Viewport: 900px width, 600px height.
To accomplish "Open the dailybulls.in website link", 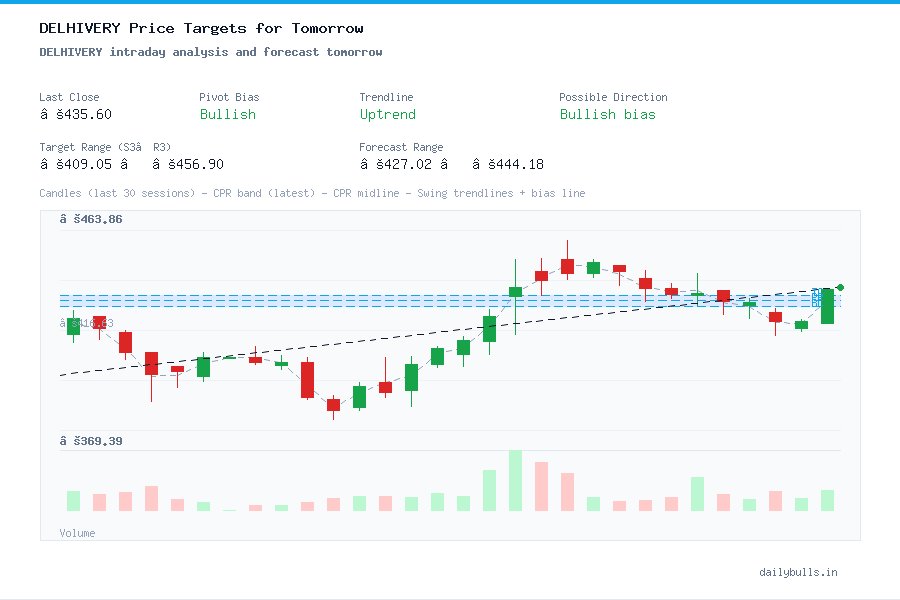I will click(799, 572).
